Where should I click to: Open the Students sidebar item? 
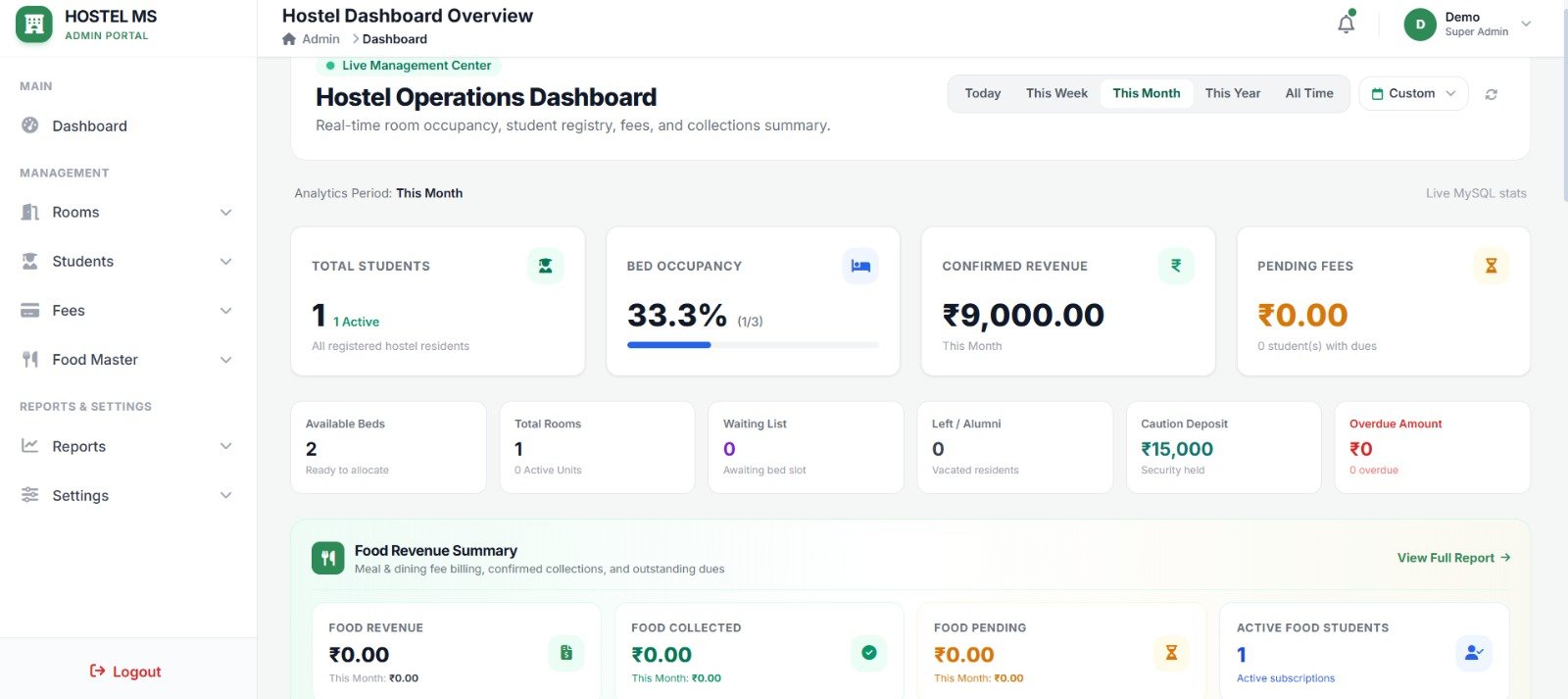128,261
